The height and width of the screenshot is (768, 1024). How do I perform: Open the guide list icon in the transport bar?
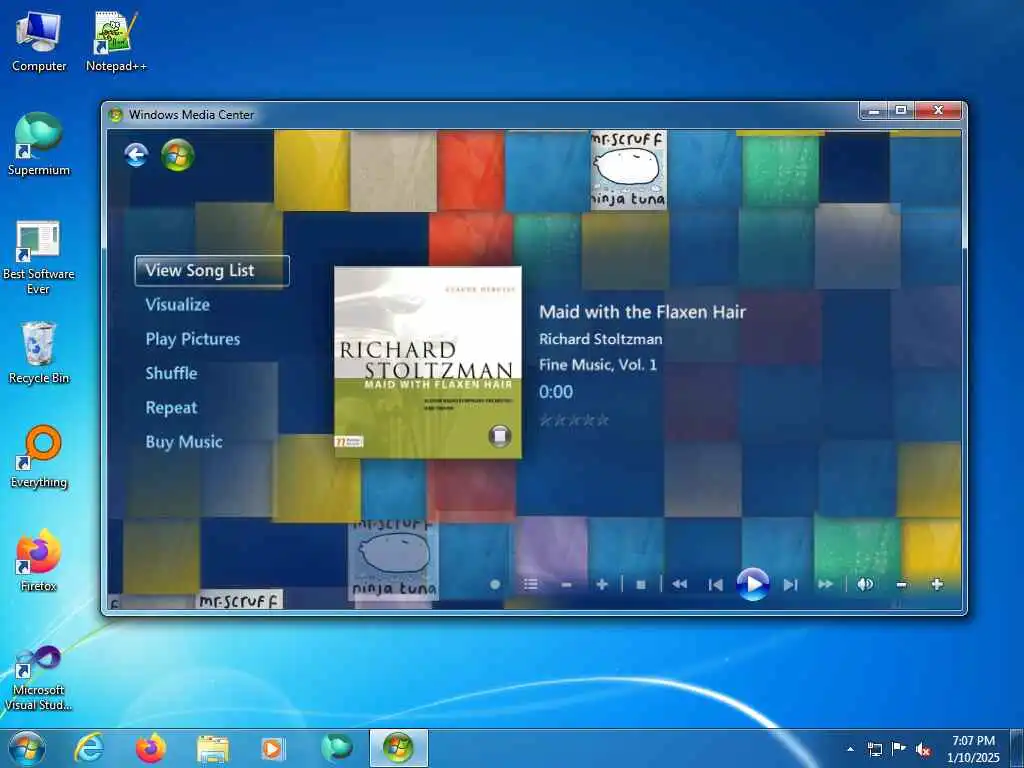(530, 584)
